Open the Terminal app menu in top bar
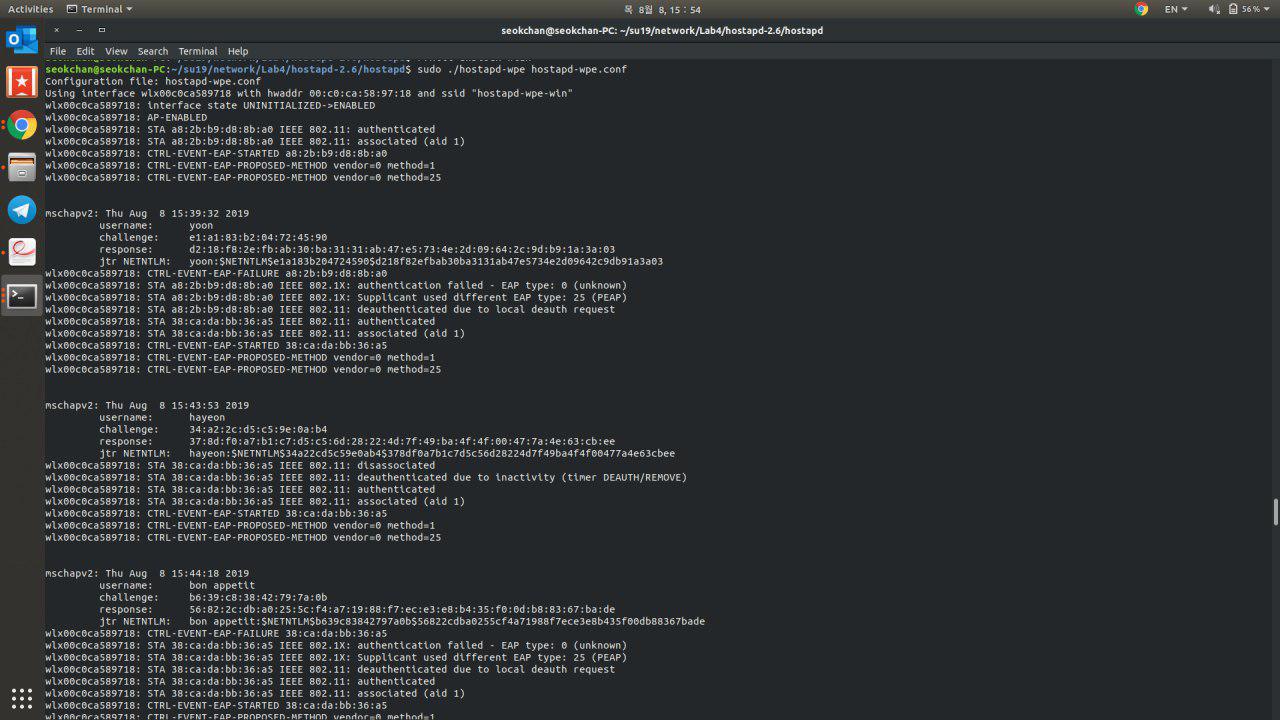The image size is (1280, 720). click(99, 9)
